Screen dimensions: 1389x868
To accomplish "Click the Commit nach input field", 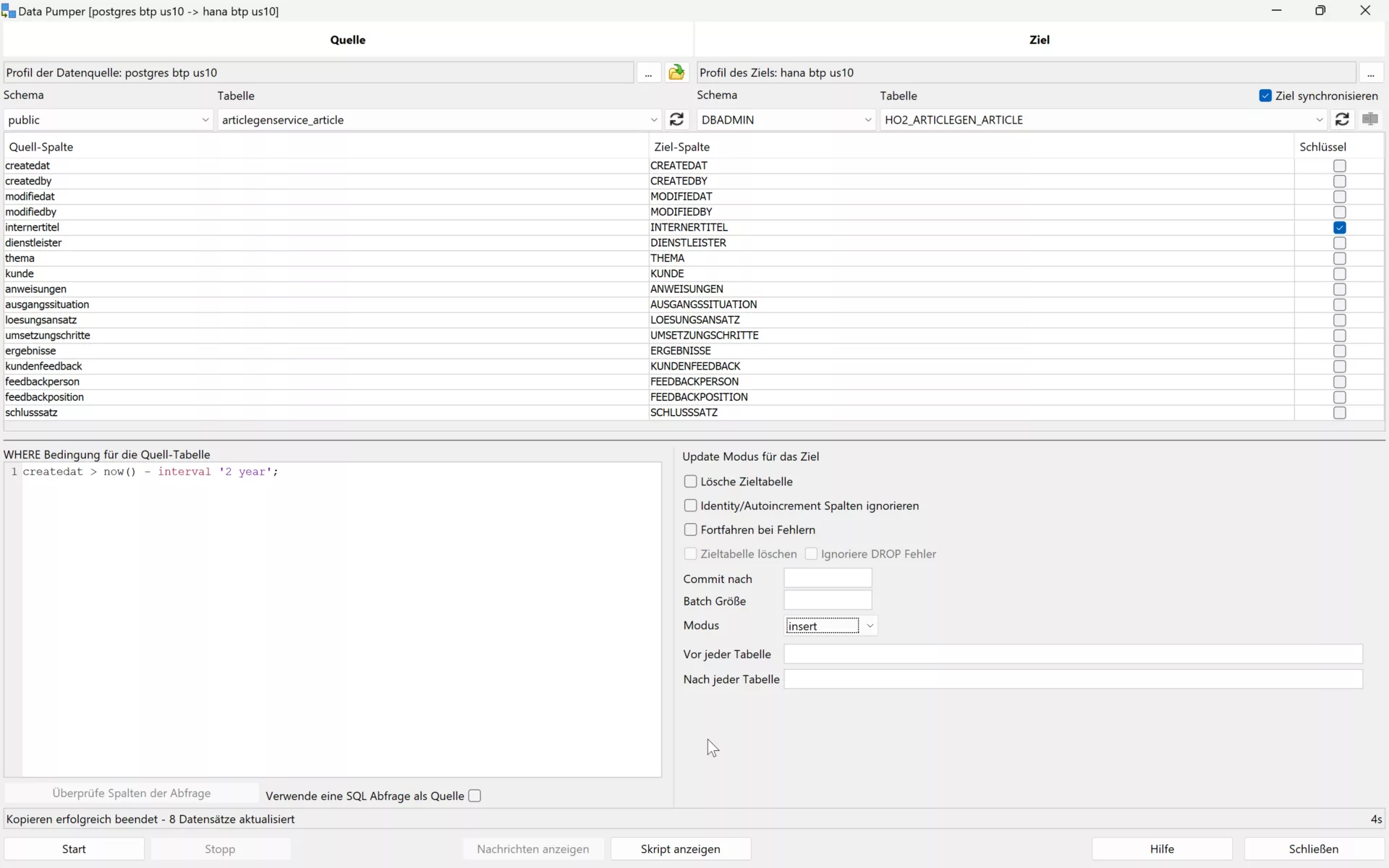I will pyautogui.click(x=828, y=578).
